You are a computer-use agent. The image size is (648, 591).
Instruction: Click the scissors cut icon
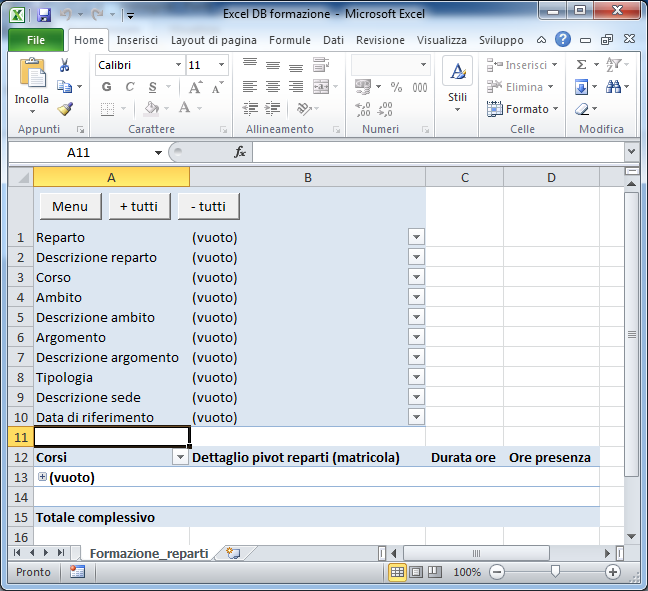click(65, 65)
